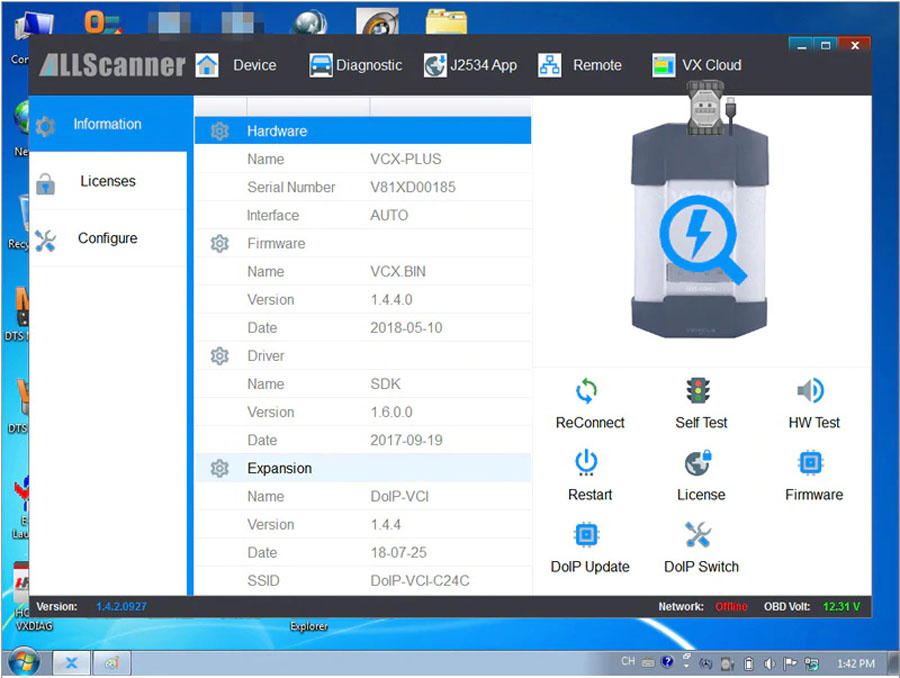Viewport: 900px width, 678px height.
Task: Click the CH language indicator in tray
Action: tap(628, 661)
